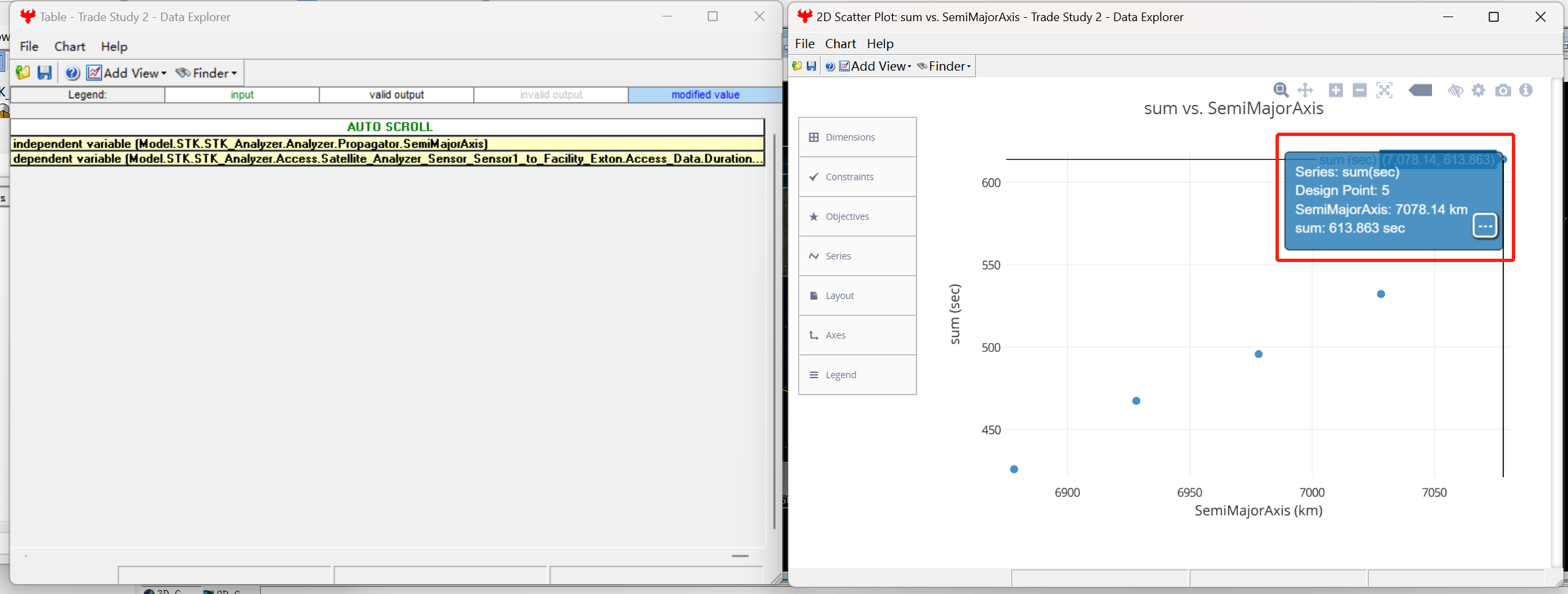Activate the pan tool in plot toolbar
1568x594 pixels.
(1305, 90)
